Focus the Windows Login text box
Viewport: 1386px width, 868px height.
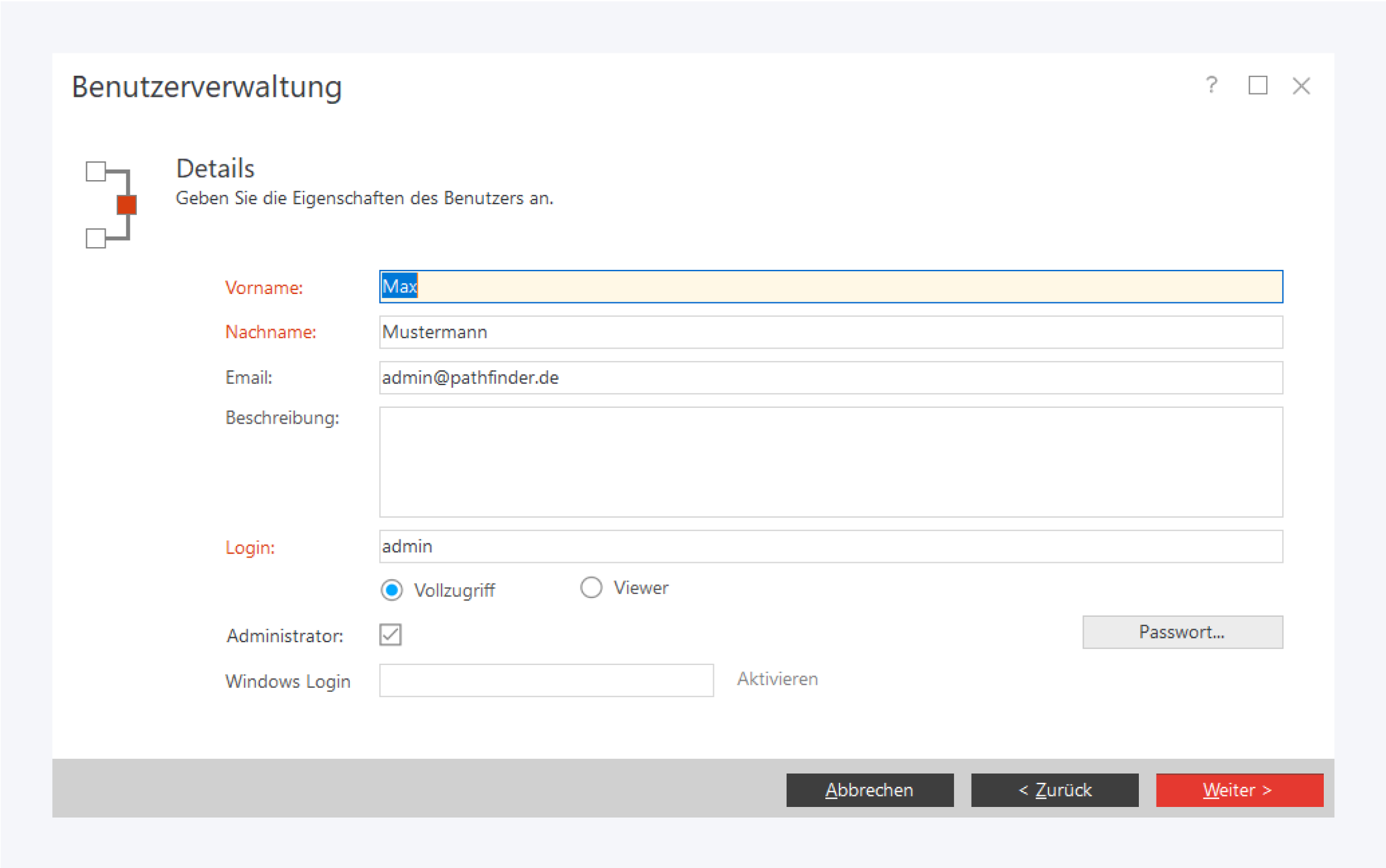click(x=546, y=681)
